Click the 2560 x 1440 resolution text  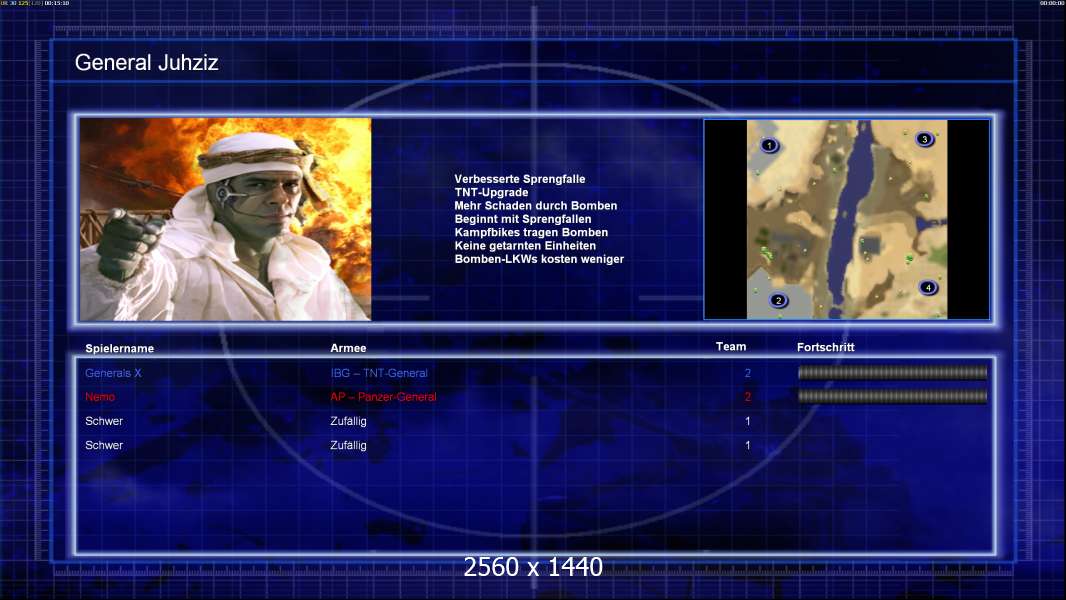pos(533,567)
